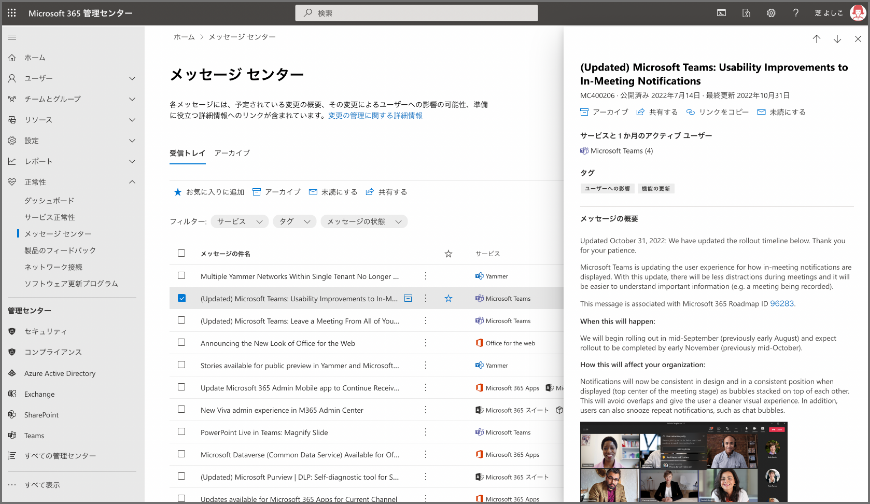Click 共有する in list toolbar
870x504 pixels.
pos(386,192)
